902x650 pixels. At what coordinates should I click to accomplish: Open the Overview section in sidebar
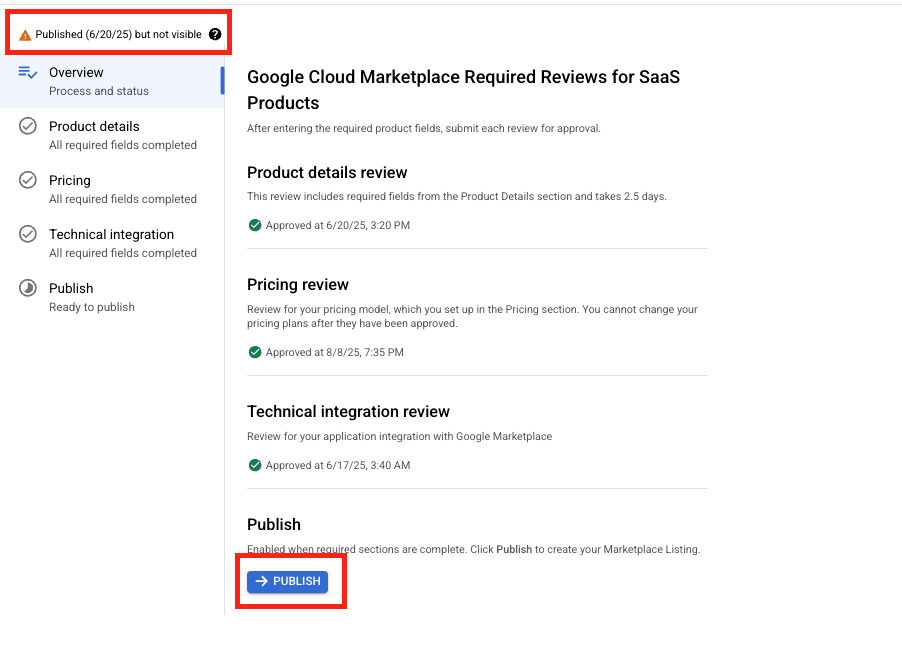112,81
